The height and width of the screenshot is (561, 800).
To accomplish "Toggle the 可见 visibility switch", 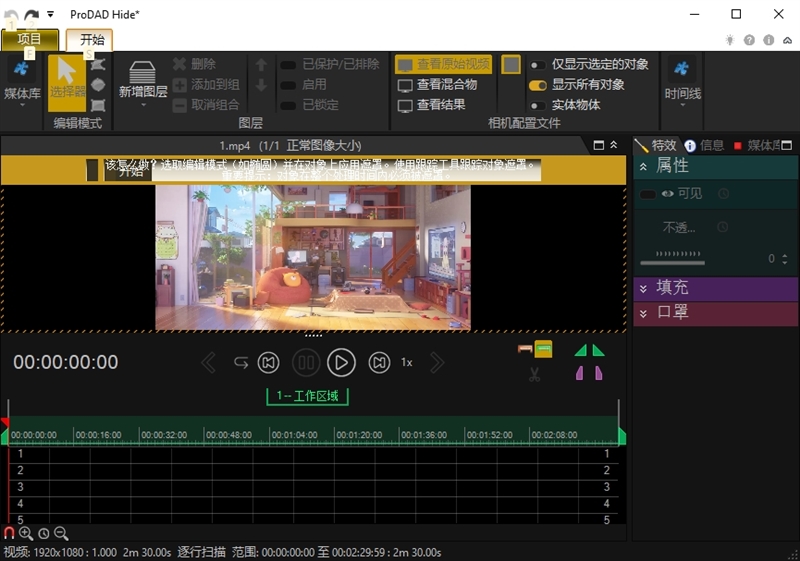I will click(648, 194).
